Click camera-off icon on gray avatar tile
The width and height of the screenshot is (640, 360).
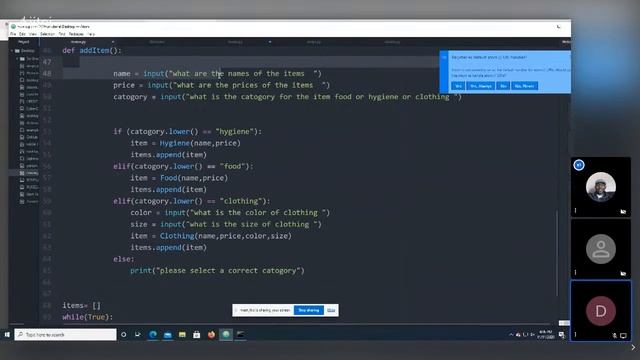coord(623,273)
